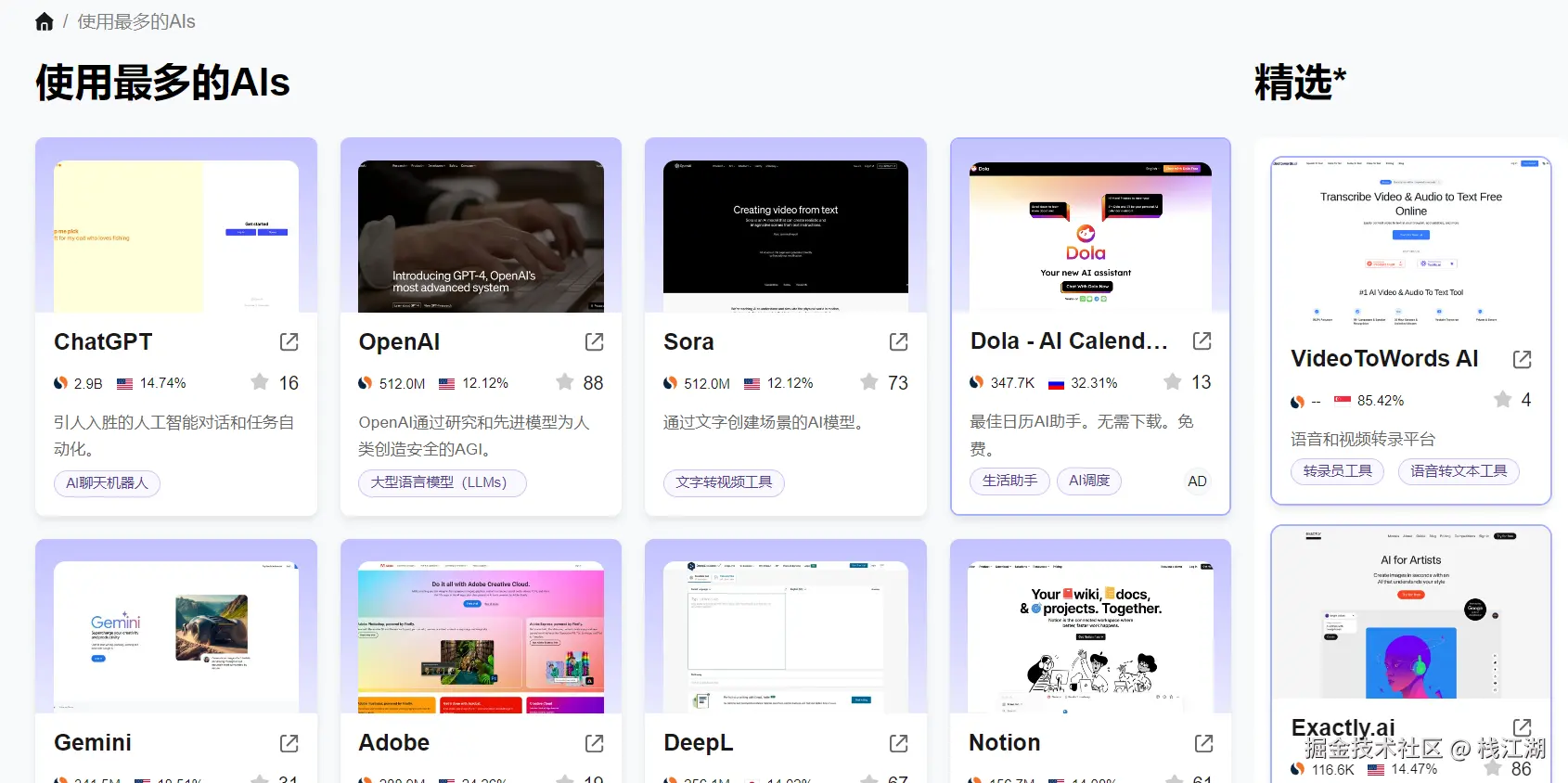This screenshot has height=783, width=1568.
Task: Click description 引人入胜的人工智能对话和任务自动化
Action: (x=174, y=435)
